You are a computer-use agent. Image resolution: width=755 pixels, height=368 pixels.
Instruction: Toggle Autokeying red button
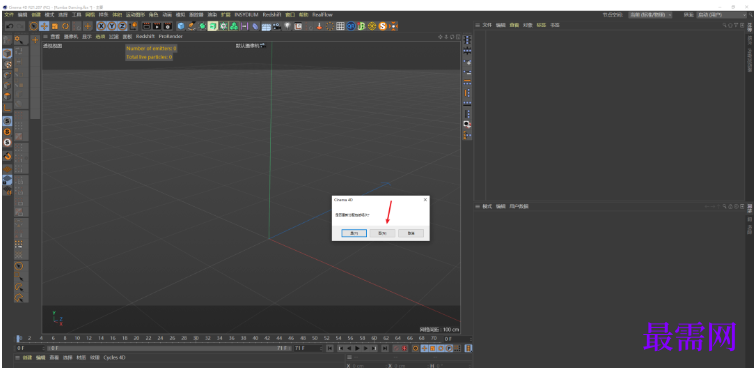tap(405, 348)
